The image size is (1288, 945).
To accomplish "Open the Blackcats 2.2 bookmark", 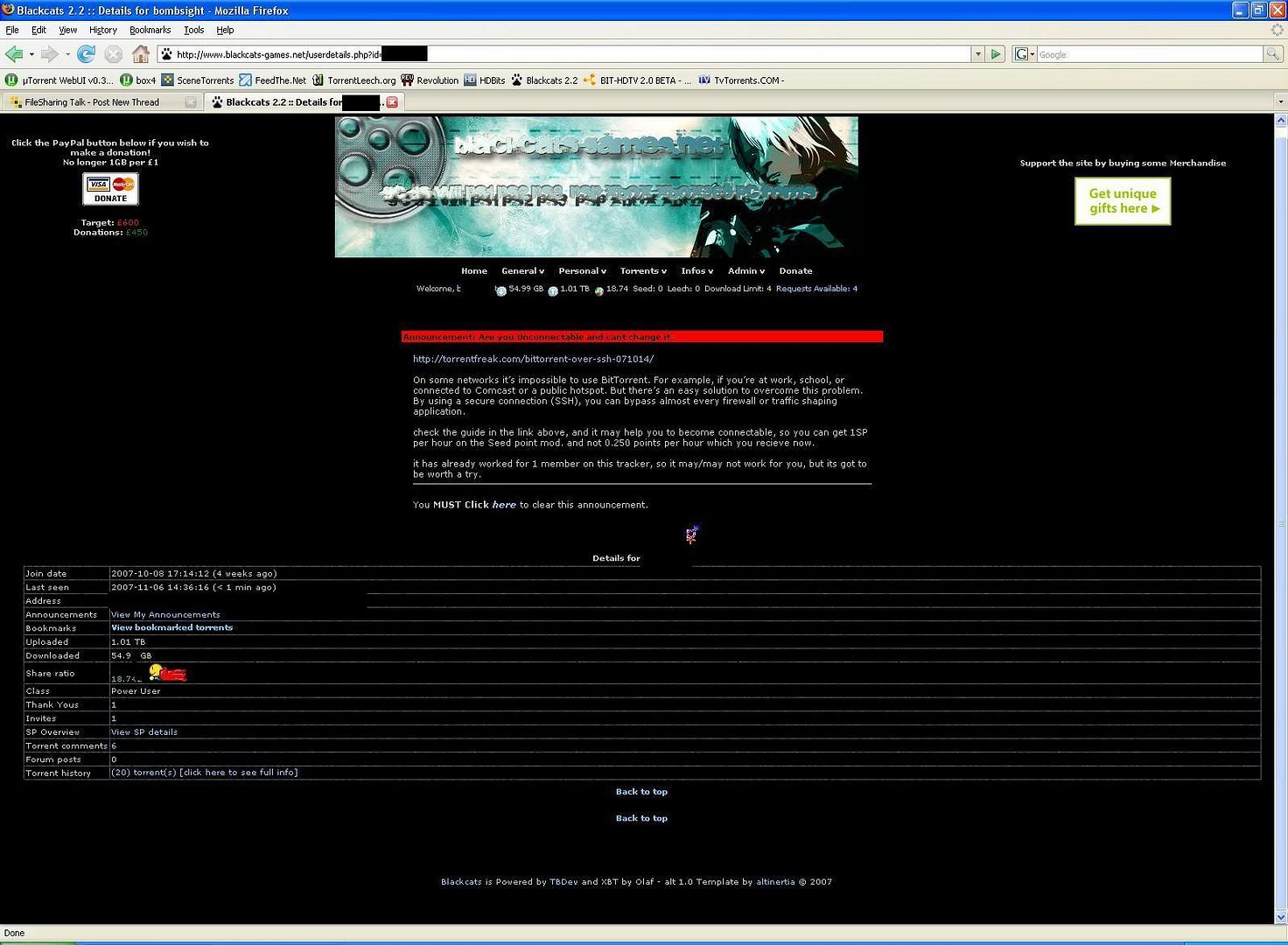I will point(544,80).
